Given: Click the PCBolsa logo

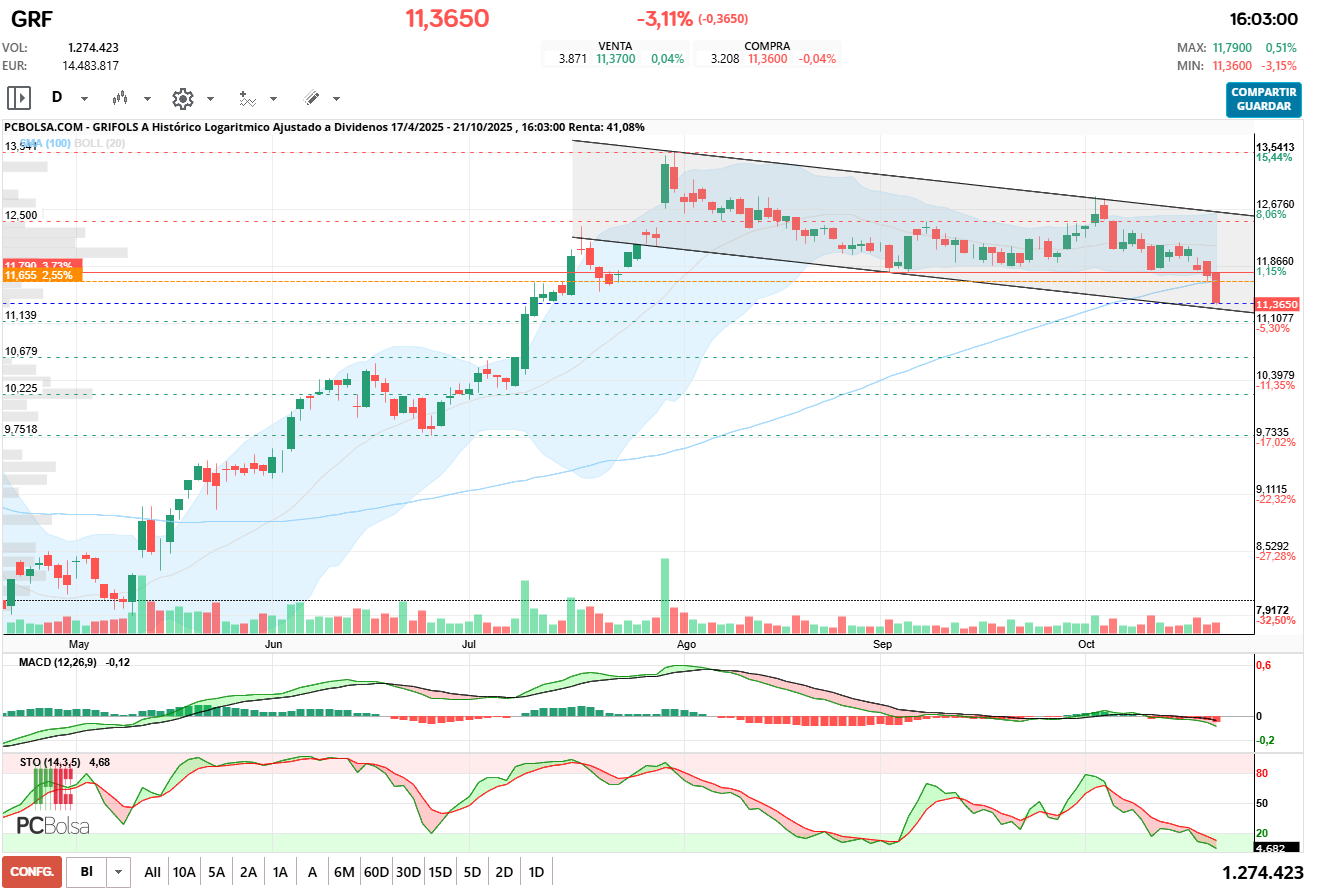Looking at the screenshot, I should click(x=53, y=826).
